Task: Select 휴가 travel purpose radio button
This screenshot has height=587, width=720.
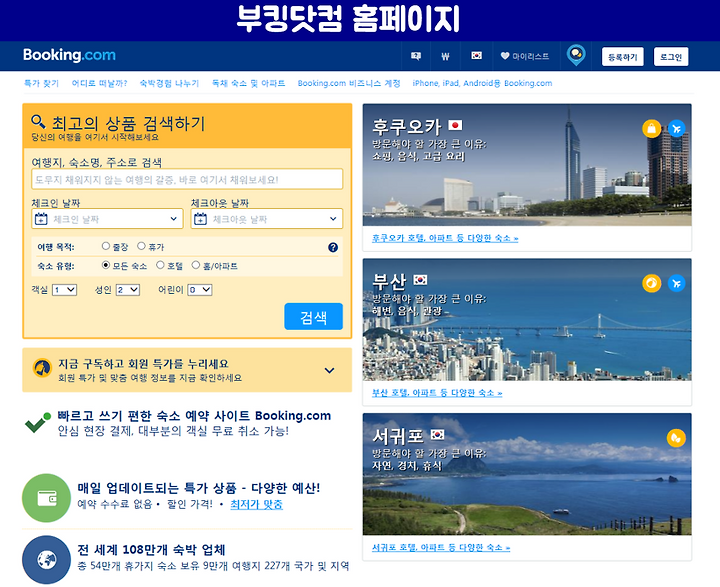Action: click(141, 246)
